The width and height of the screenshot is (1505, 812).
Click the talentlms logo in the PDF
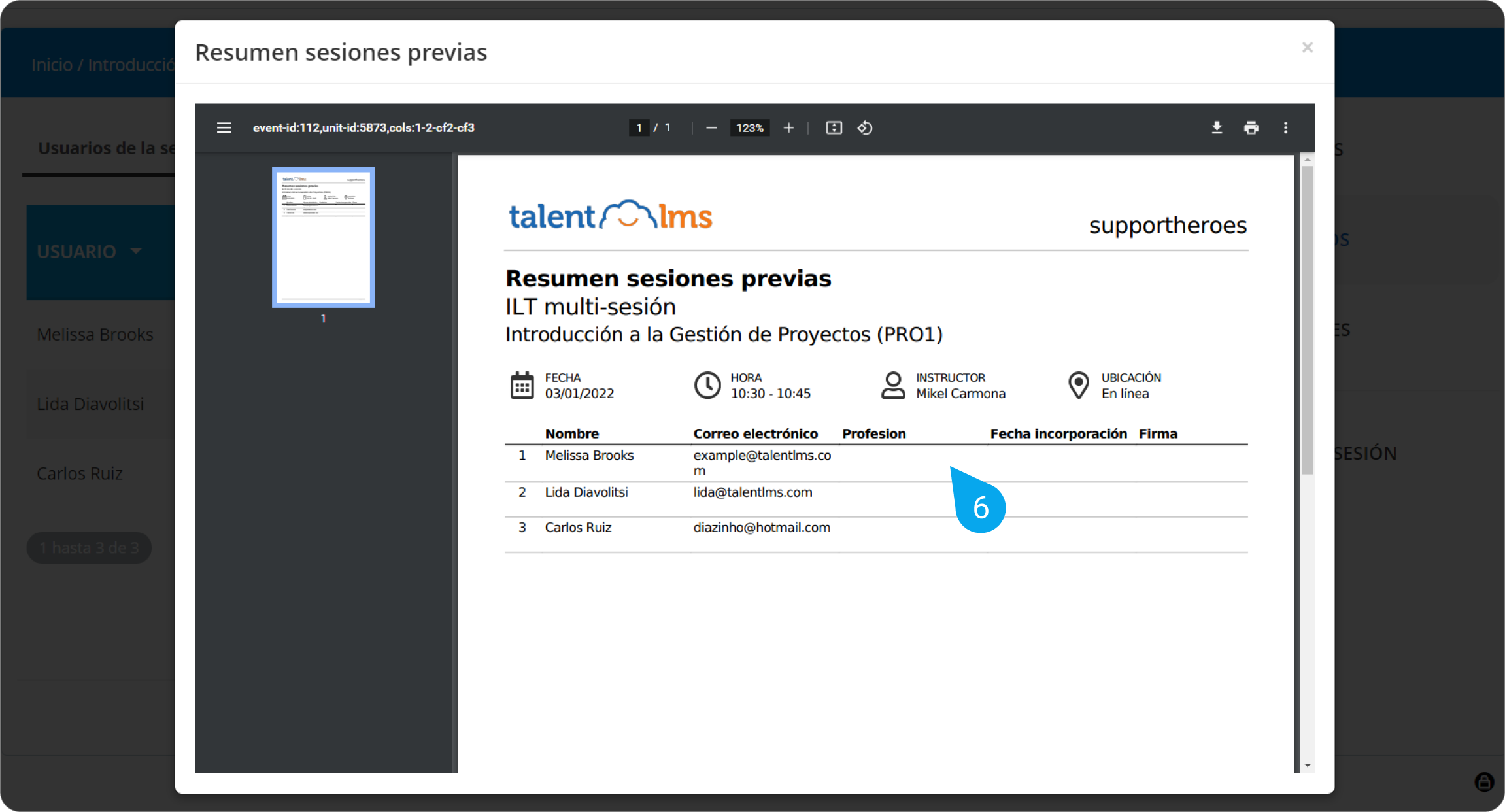pos(611,215)
